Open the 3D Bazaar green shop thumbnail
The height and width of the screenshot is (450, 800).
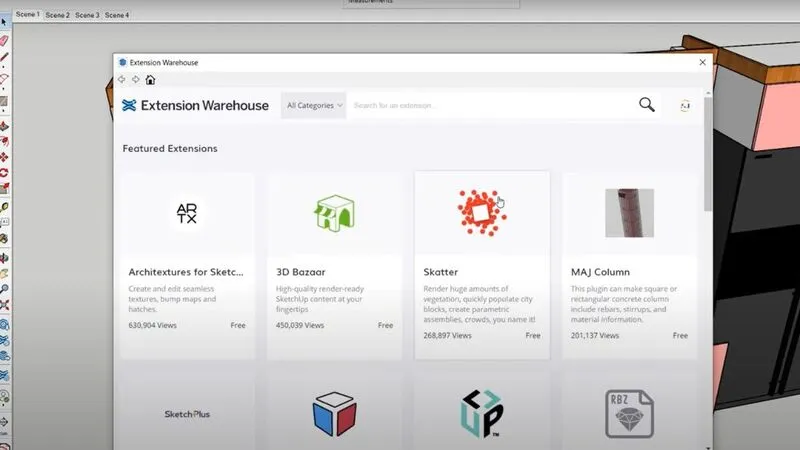334,213
